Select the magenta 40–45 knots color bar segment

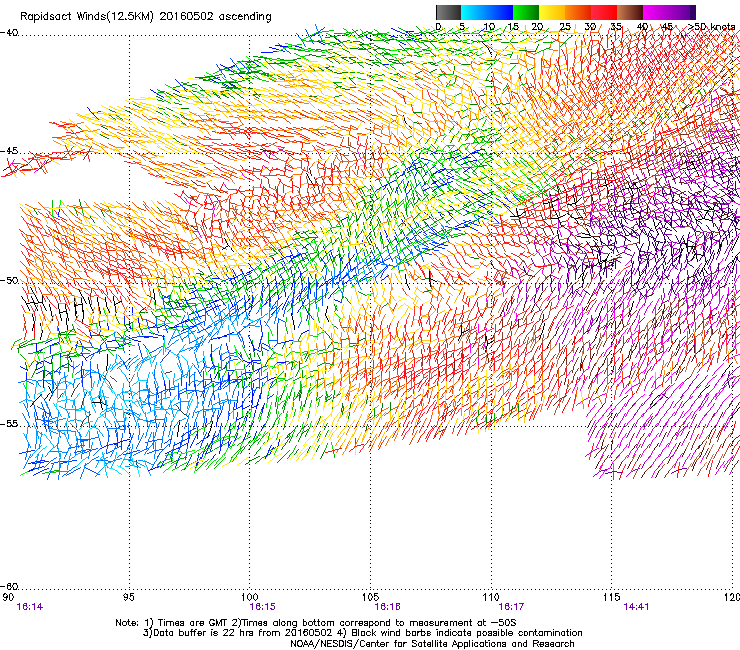[656, 12]
